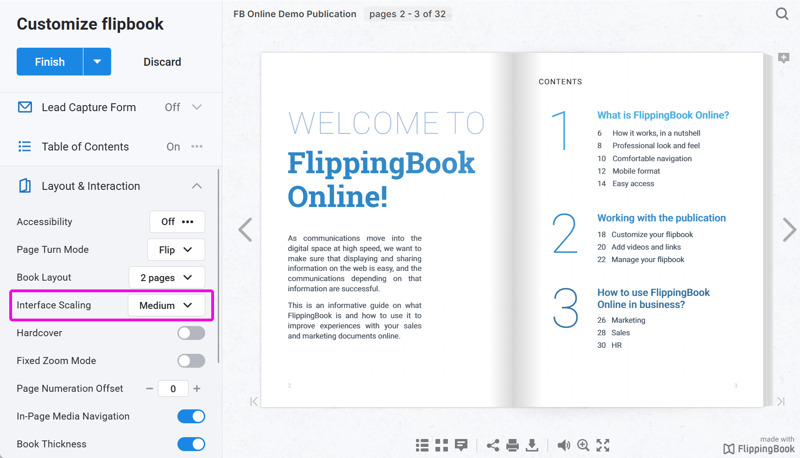This screenshot has width=800, height=458.
Task: Click the Discard button
Action: pos(162,62)
